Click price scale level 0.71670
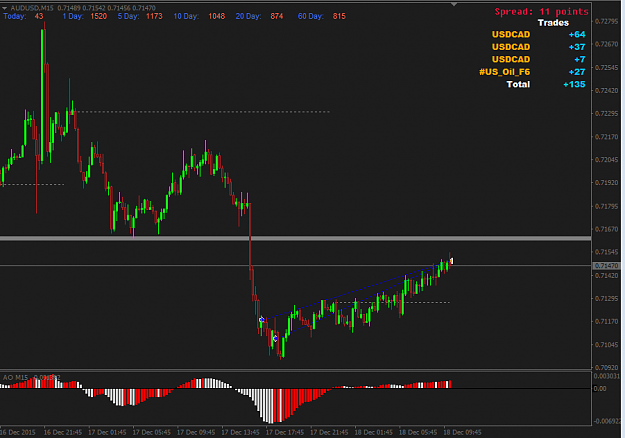Viewport: 625px width, 438px height. pyautogui.click(x=606, y=229)
